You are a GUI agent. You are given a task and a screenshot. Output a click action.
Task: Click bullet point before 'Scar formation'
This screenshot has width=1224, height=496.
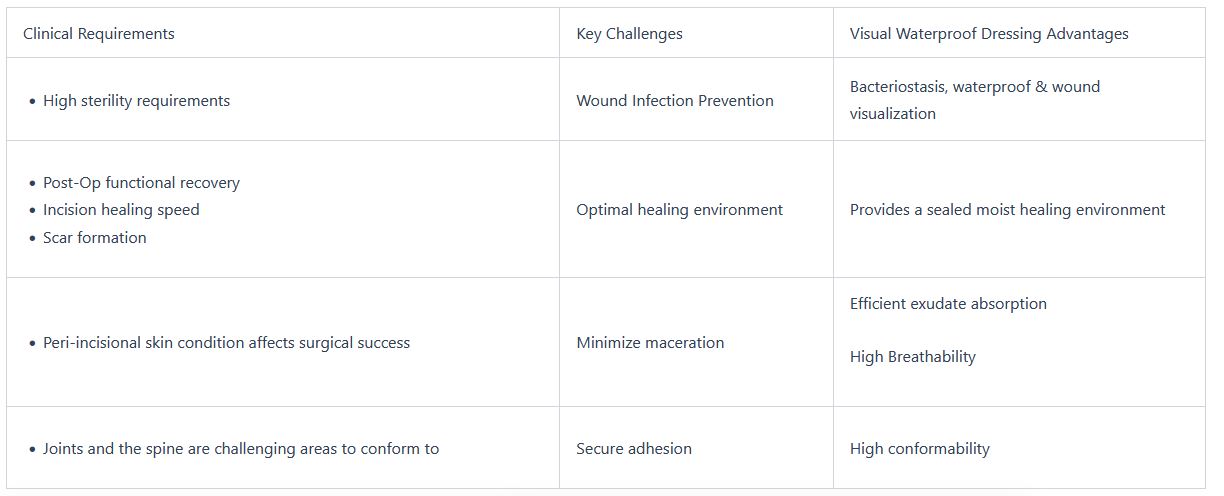coord(33,239)
